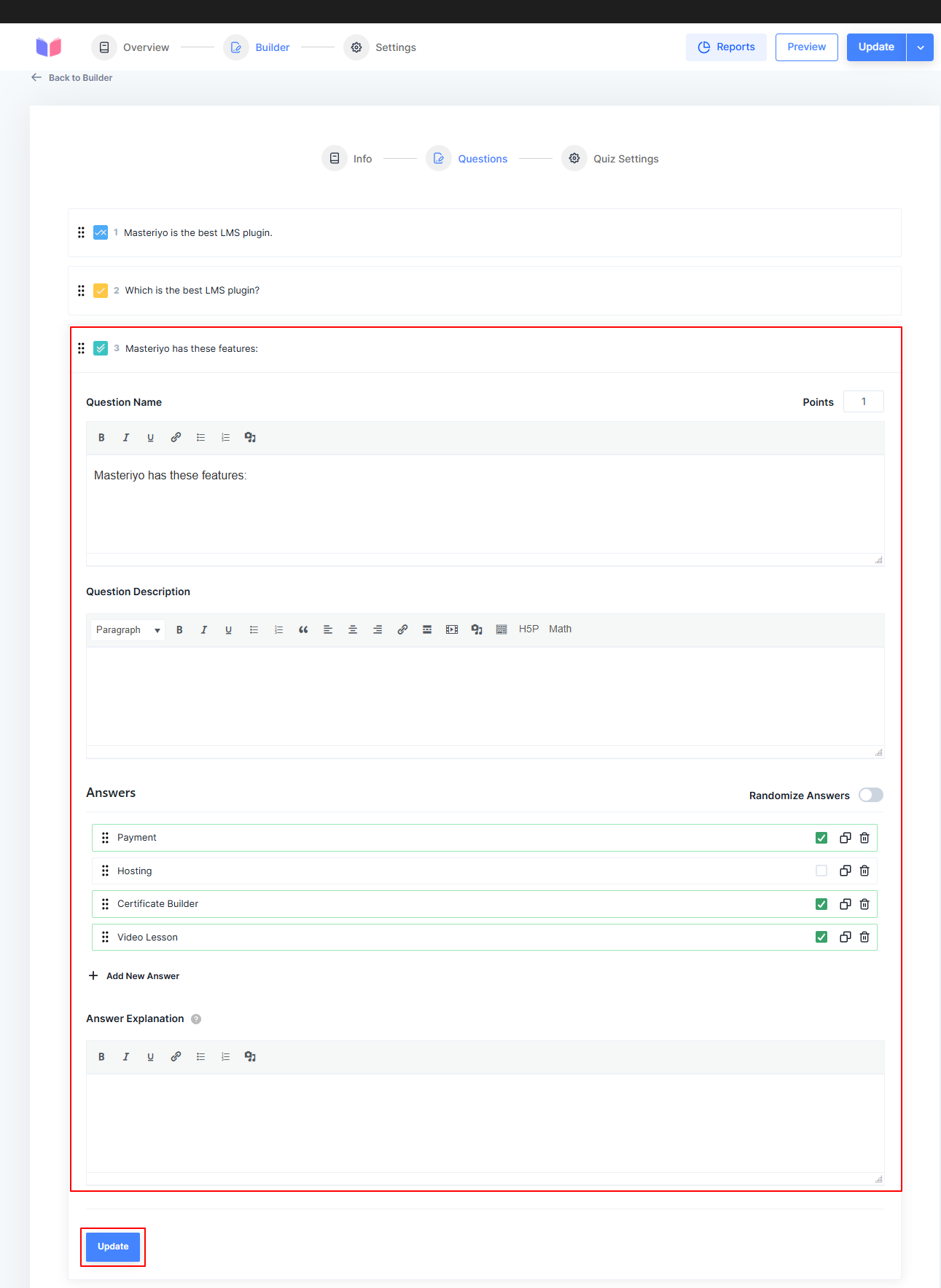This screenshot has width=941, height=1288.
Task: Align text left in Question Description
Action: (328, 630)
